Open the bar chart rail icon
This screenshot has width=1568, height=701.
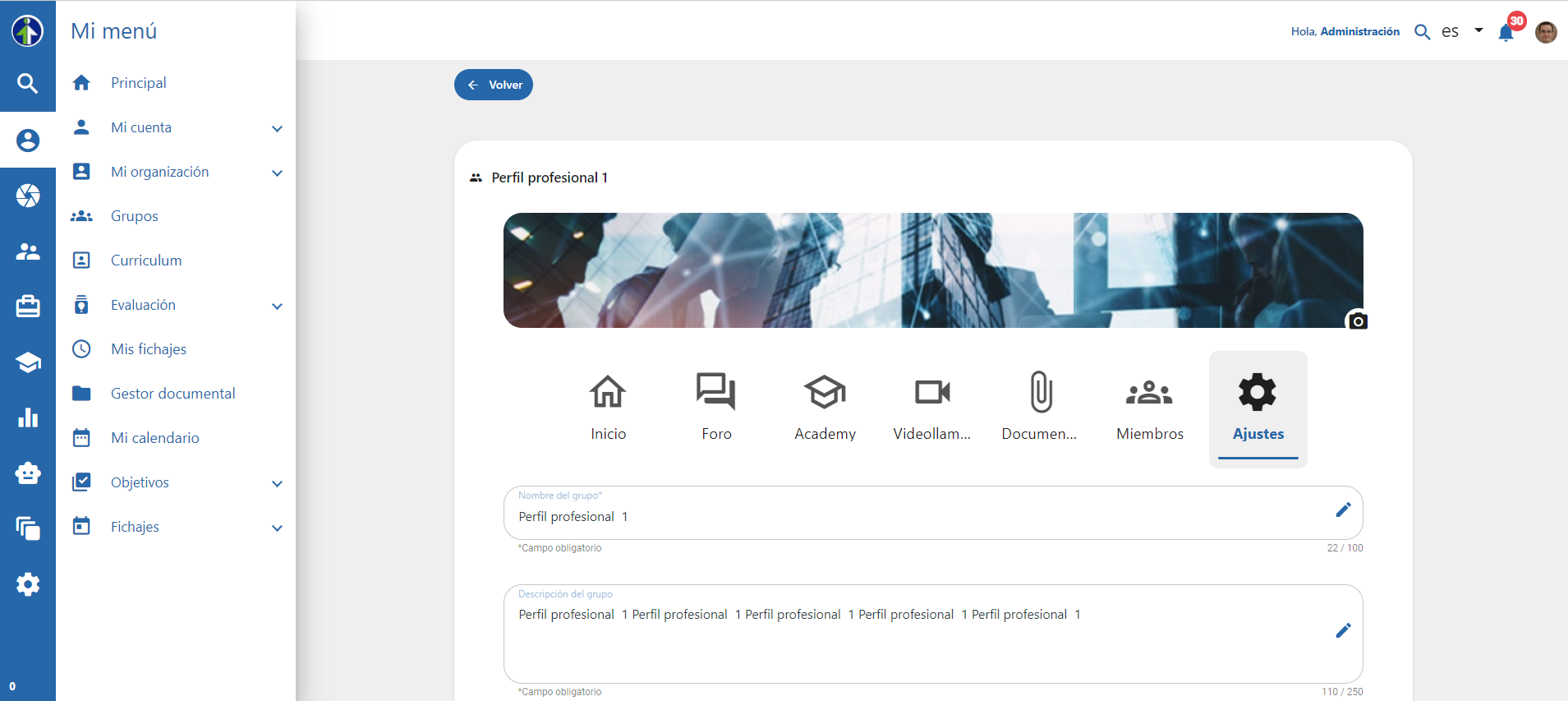click(27, 417)
